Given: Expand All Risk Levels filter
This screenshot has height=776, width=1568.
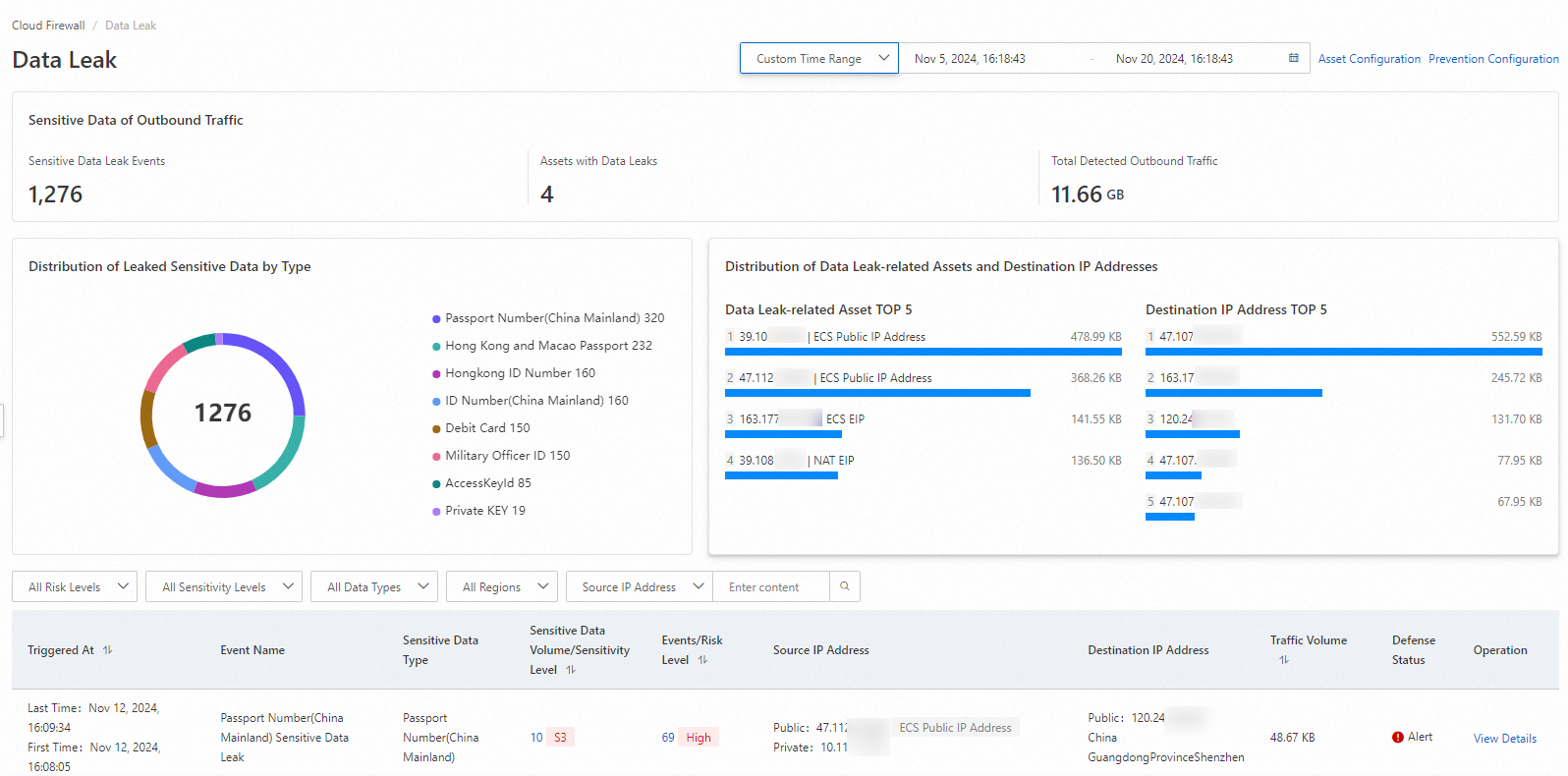Looking at the screenshot, I should point(75,586).
